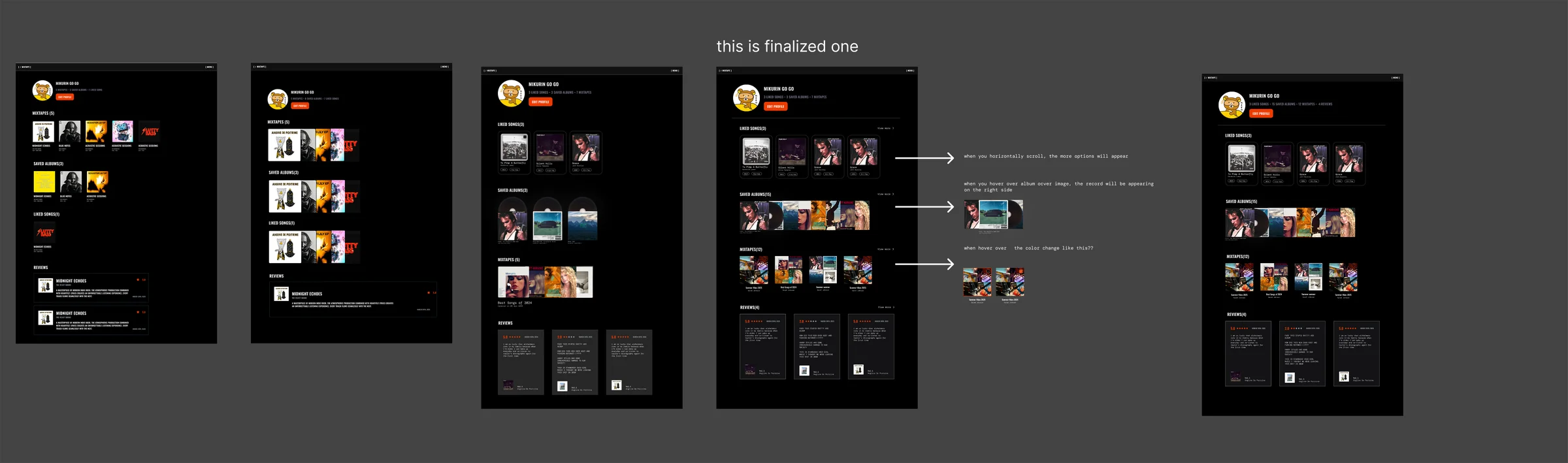Click Edit Profile button in second frame
1568x463 pixels.
click(300, 106)
